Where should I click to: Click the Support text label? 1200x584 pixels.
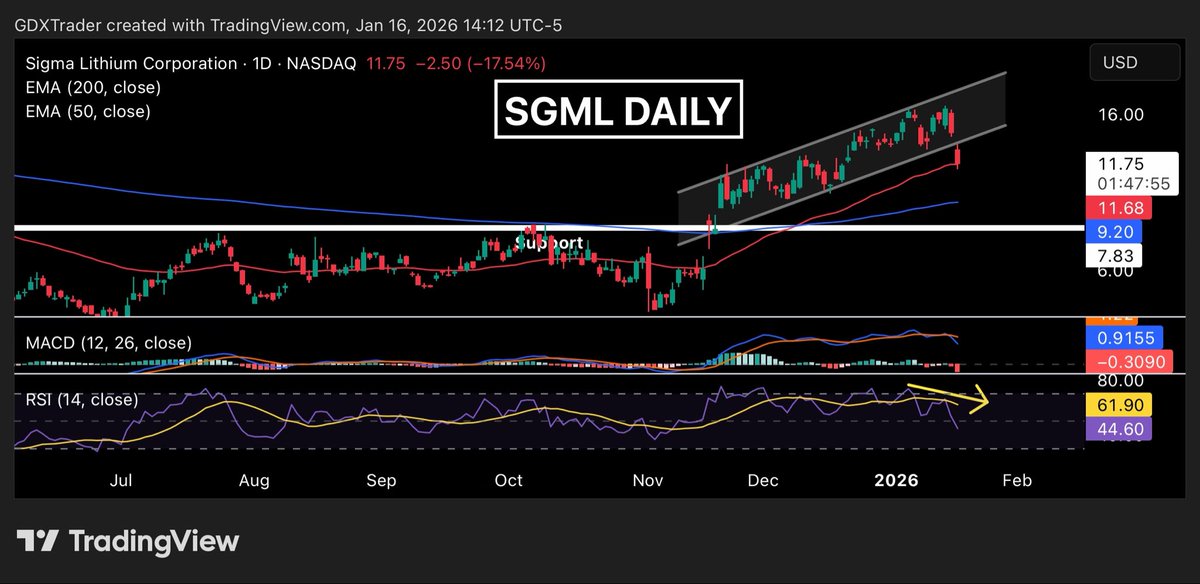point(549,242)
